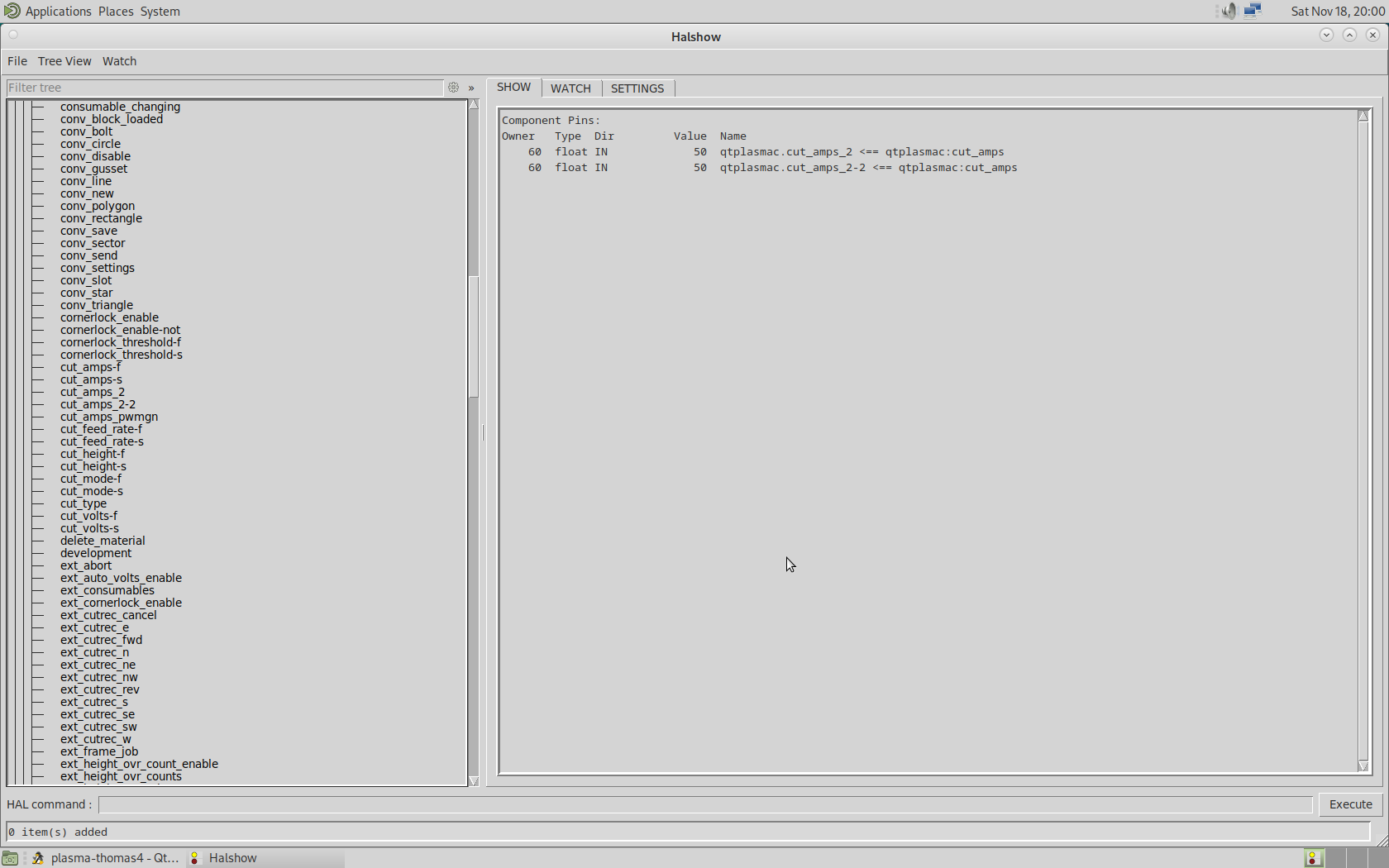Select conv_settings tree item
The image size is (1389, 868).
click(98, 268)
